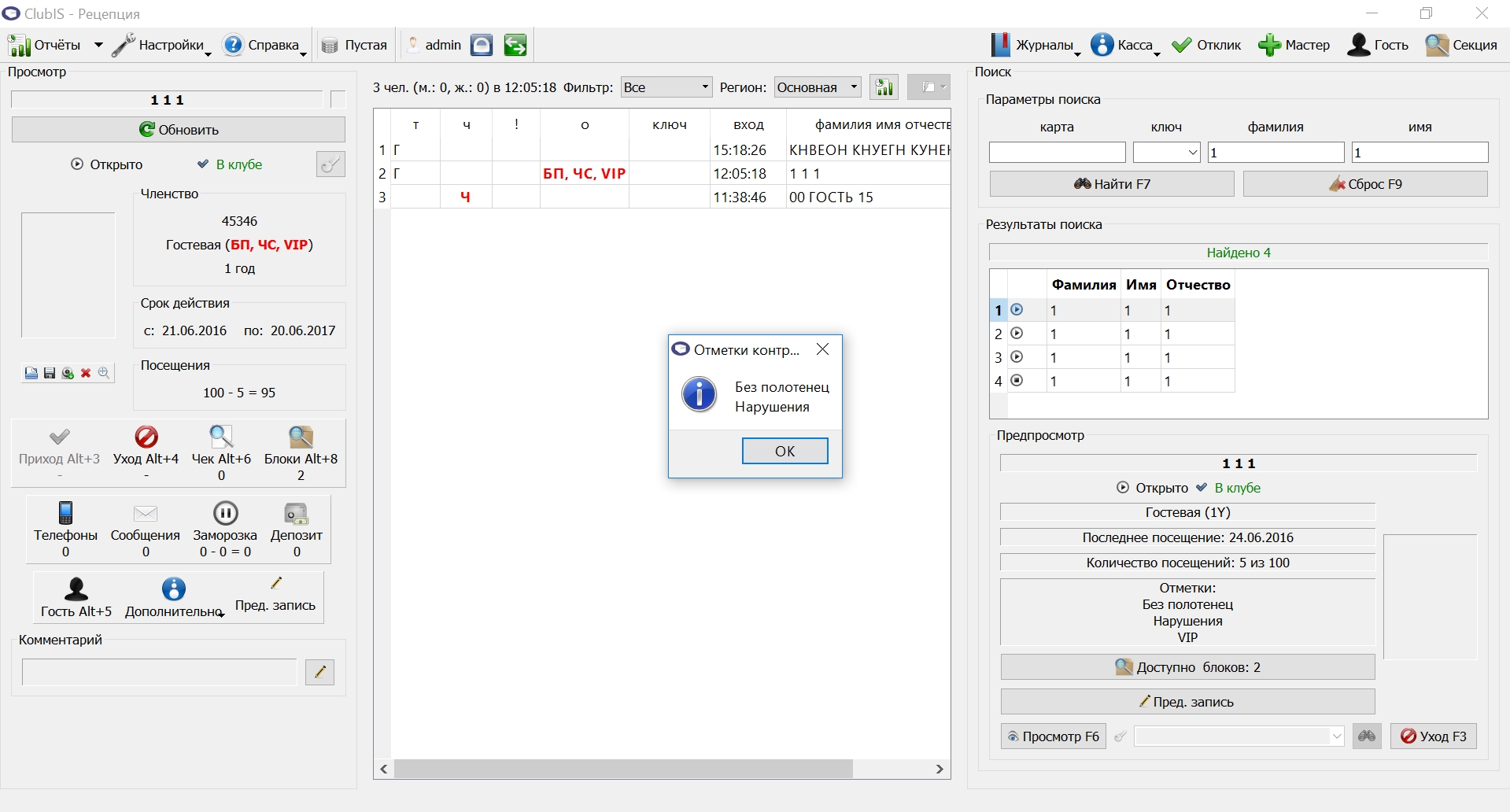
Task: Click the binoculars icon near Уход F3
Action: click(1367, 736)
